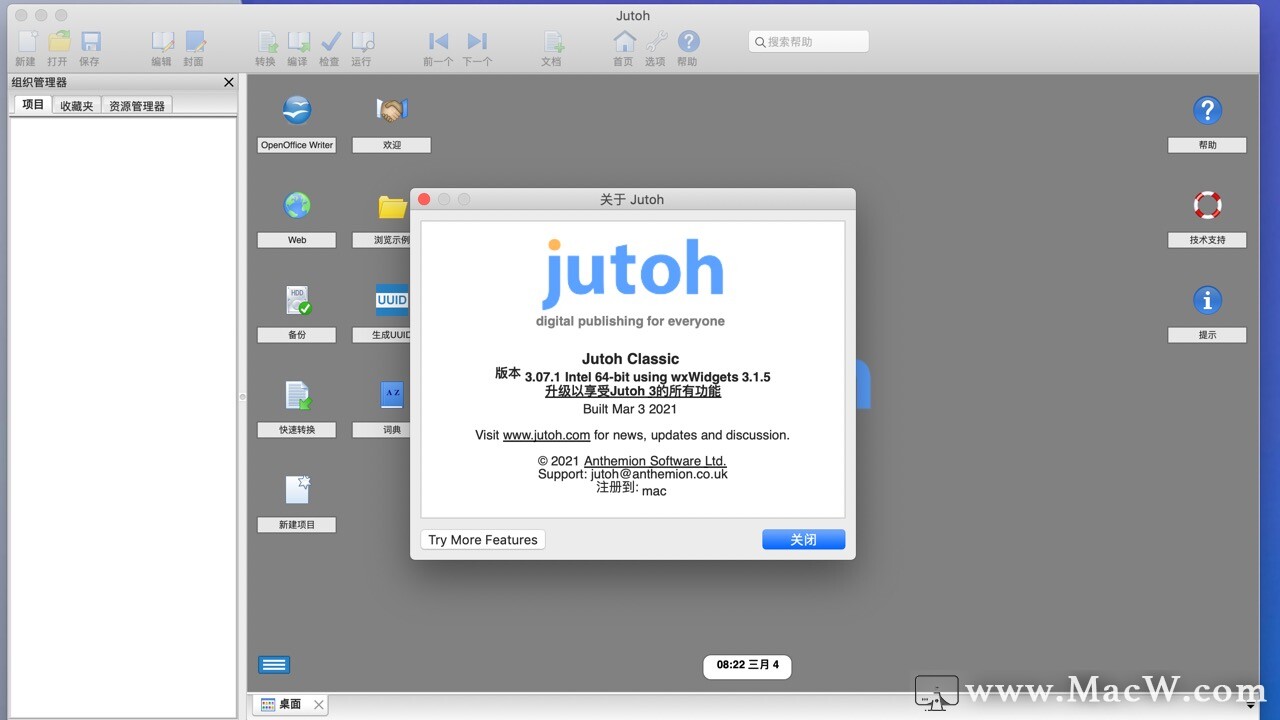Open a project with 打开 toolbar icon

point(59,42)
